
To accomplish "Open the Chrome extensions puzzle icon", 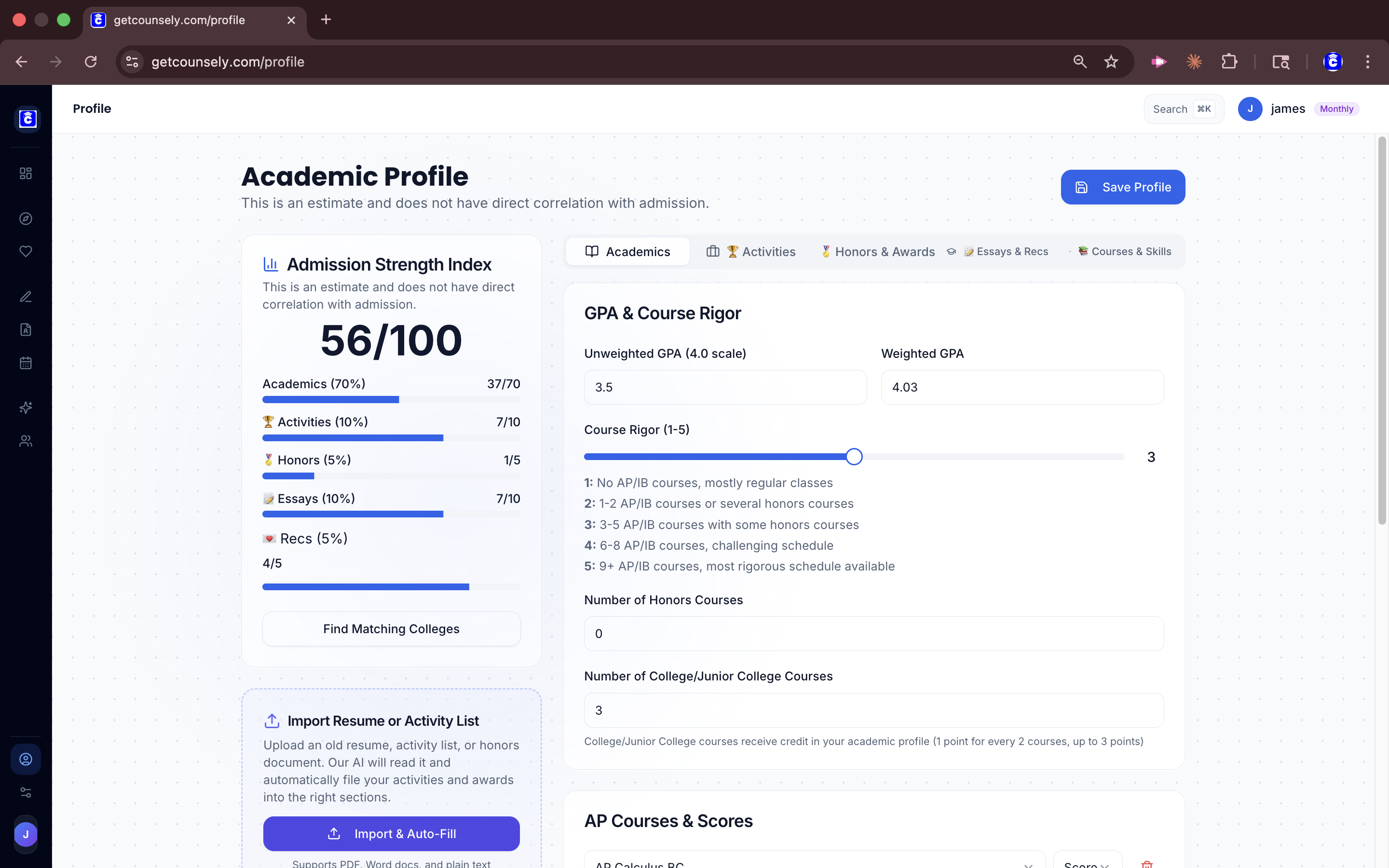I will (x=1229, y=62).
